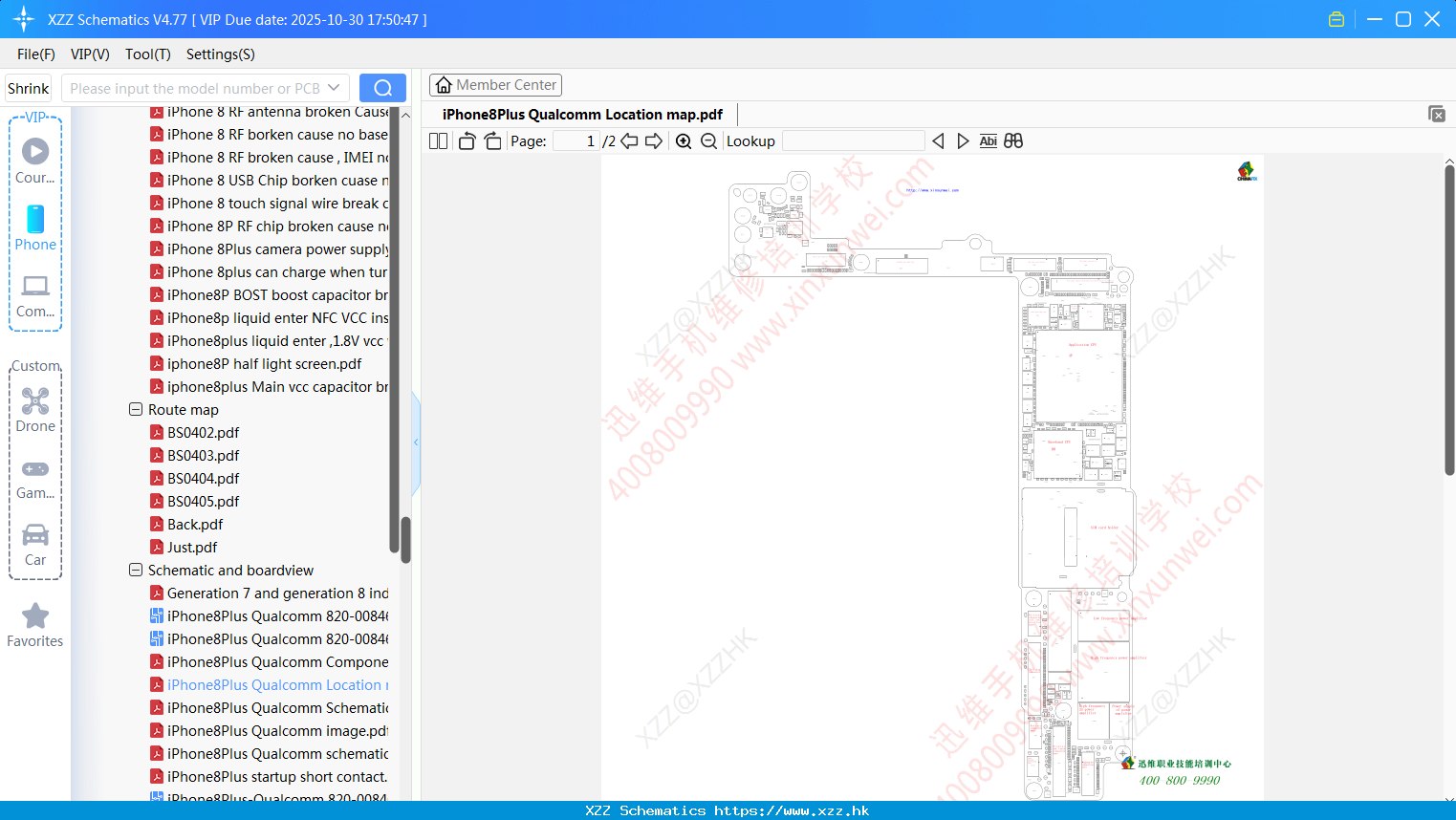Open iphone8plus Main vcc capacitor file

pyautogui.click(x=270, y=386)
